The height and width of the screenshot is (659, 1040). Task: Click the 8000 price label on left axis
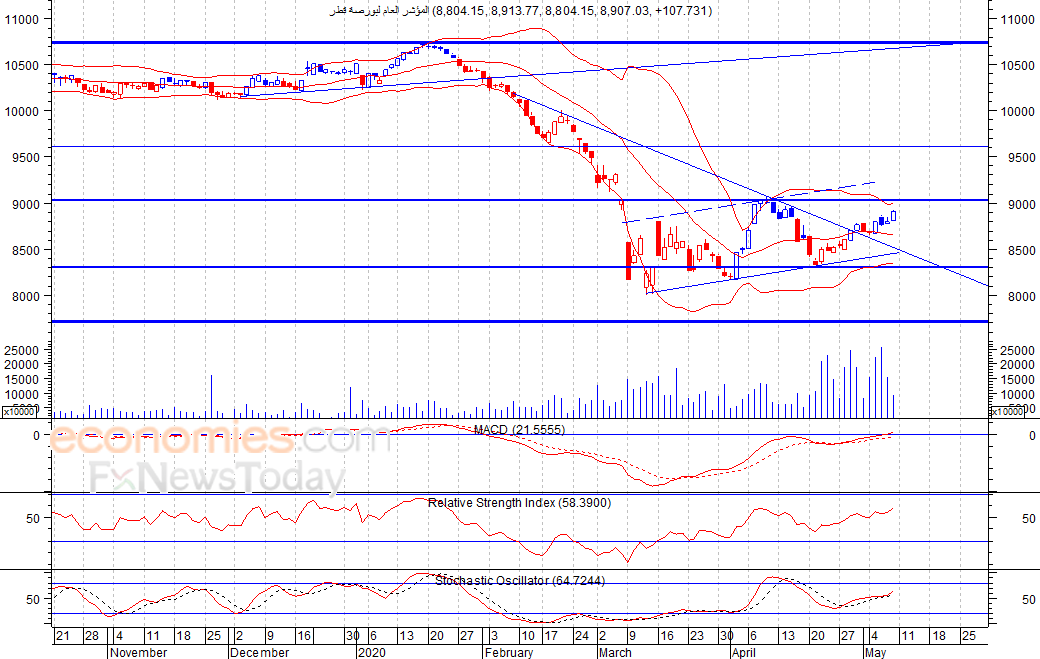click(25, 296)
